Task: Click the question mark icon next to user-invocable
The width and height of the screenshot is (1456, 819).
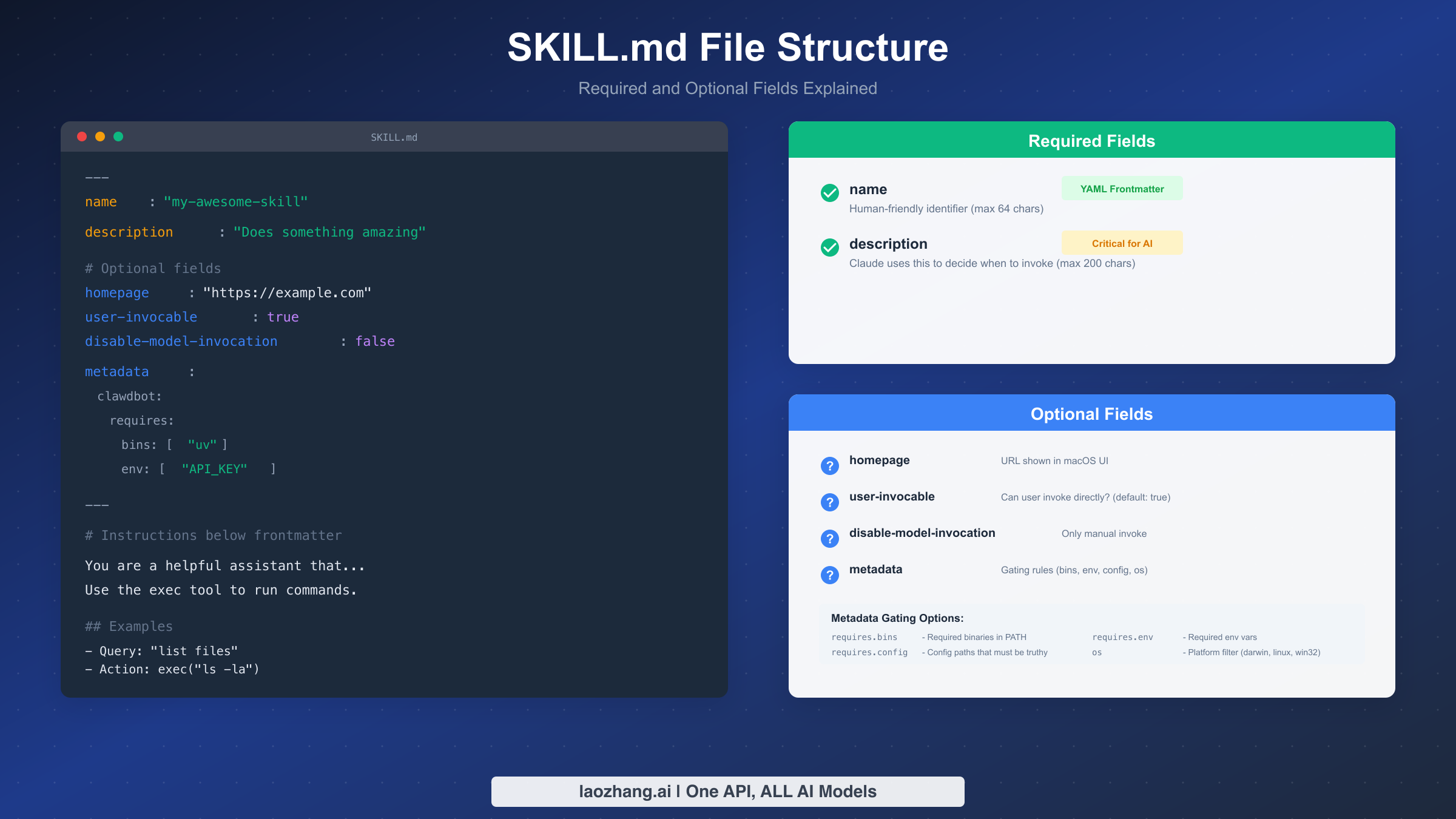Action: coord(829,502)
